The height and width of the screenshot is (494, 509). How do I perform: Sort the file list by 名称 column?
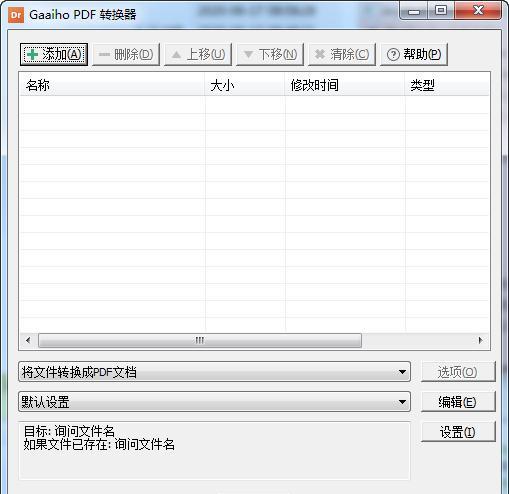(112, 85)
